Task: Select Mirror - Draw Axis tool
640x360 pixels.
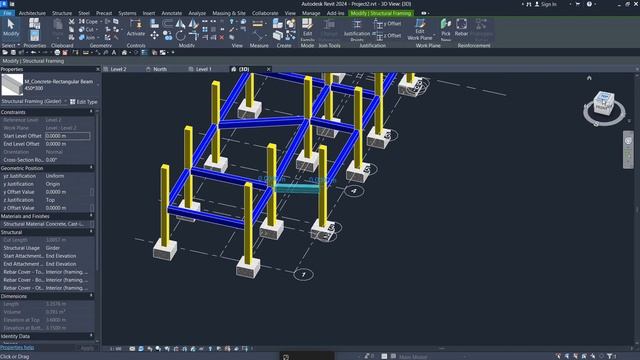Action: click(x=193, y=23)
